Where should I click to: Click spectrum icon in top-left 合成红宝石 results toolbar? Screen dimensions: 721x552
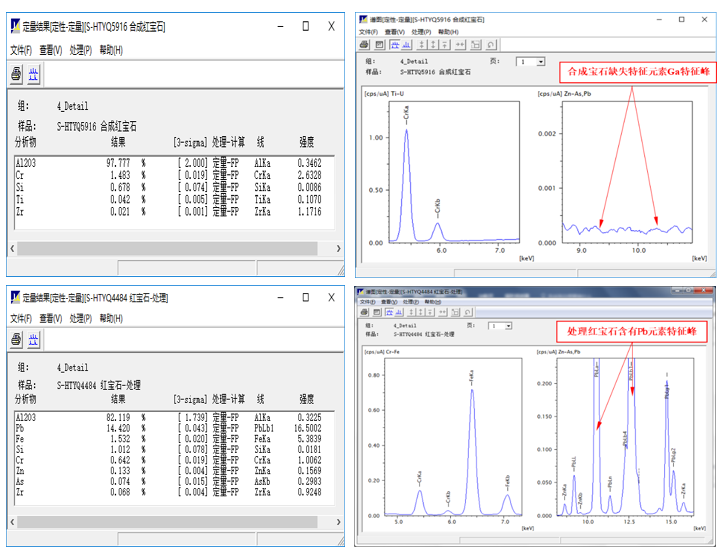[34, 74]
